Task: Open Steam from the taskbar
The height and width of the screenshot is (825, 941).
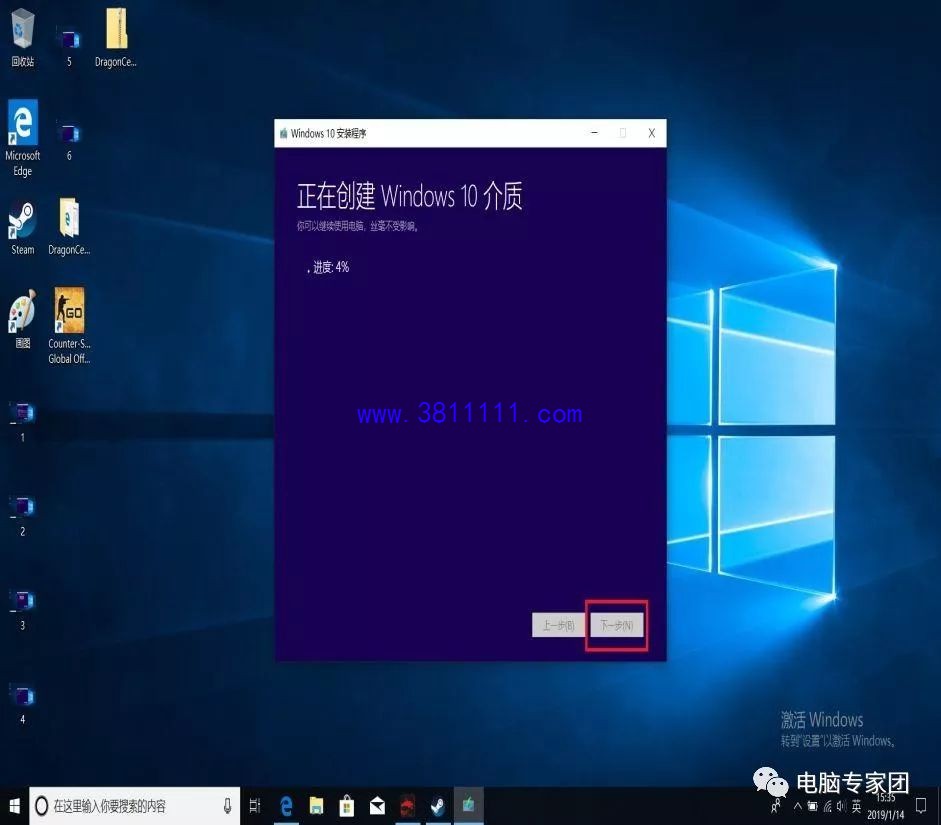Action: click(x=438, y=806)
